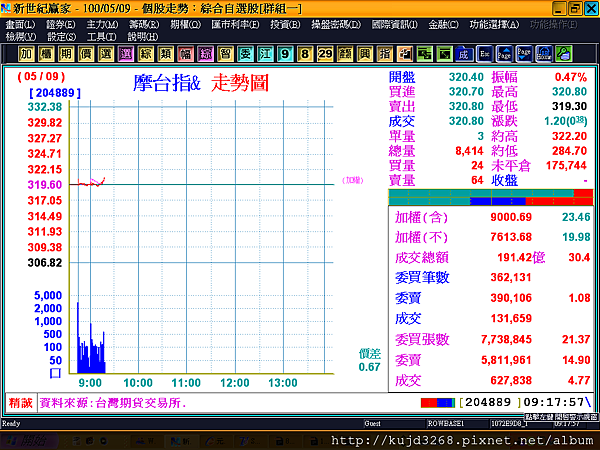Click the 精誠 button in the footer
The height and width of the screenshot is (450, 600).
pos(21,403)
